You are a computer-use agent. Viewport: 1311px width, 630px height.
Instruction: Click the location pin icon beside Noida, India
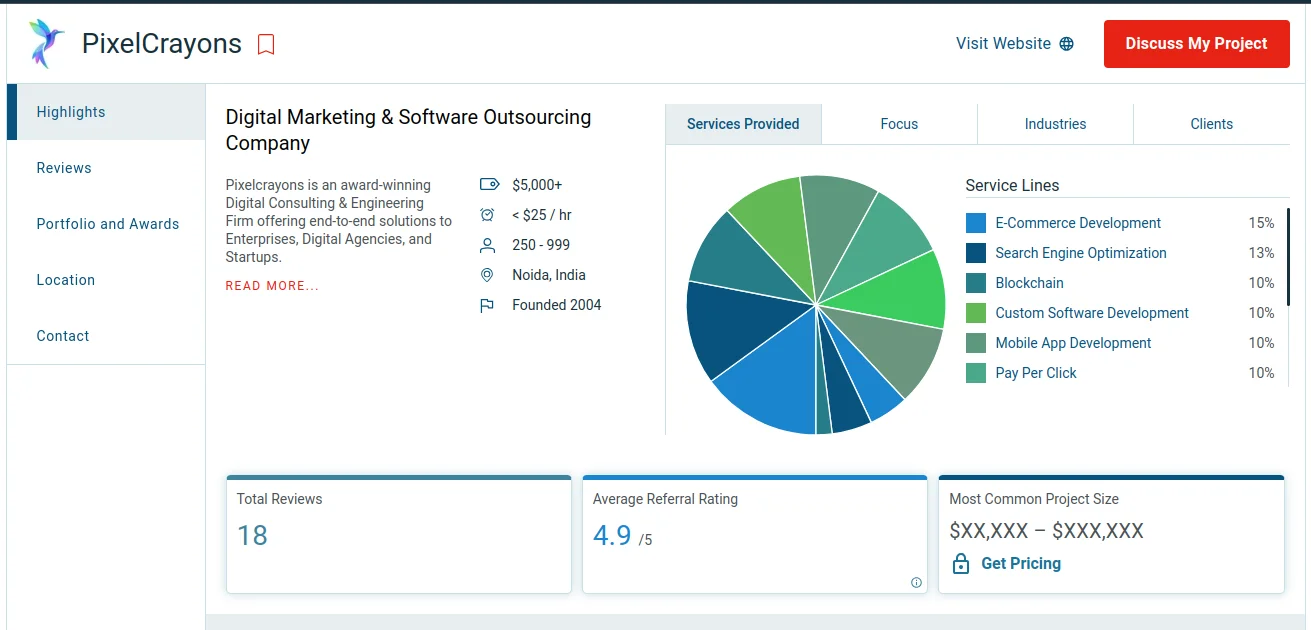click(x=488, y=275)
